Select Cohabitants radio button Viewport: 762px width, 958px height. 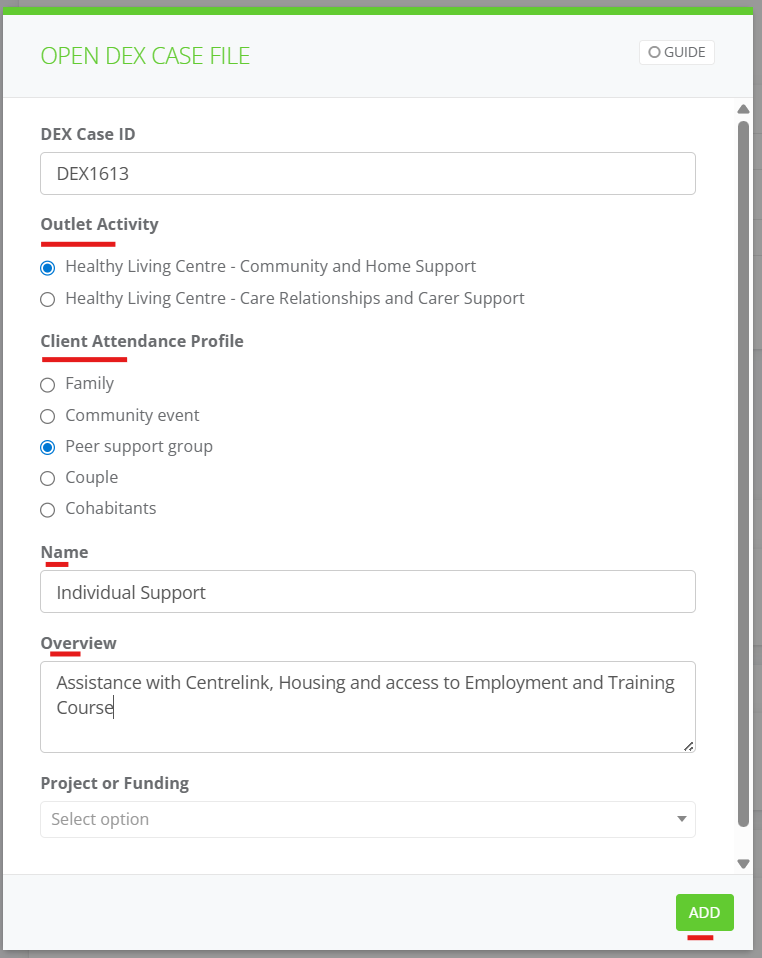(x=48, y=510)
